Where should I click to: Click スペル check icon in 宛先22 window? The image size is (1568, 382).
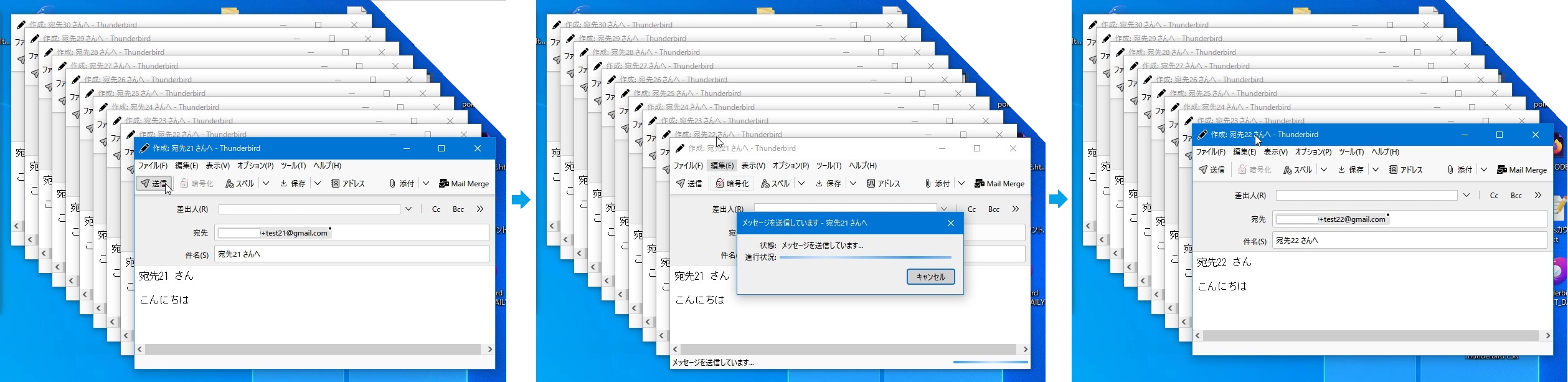(1297, 170)
